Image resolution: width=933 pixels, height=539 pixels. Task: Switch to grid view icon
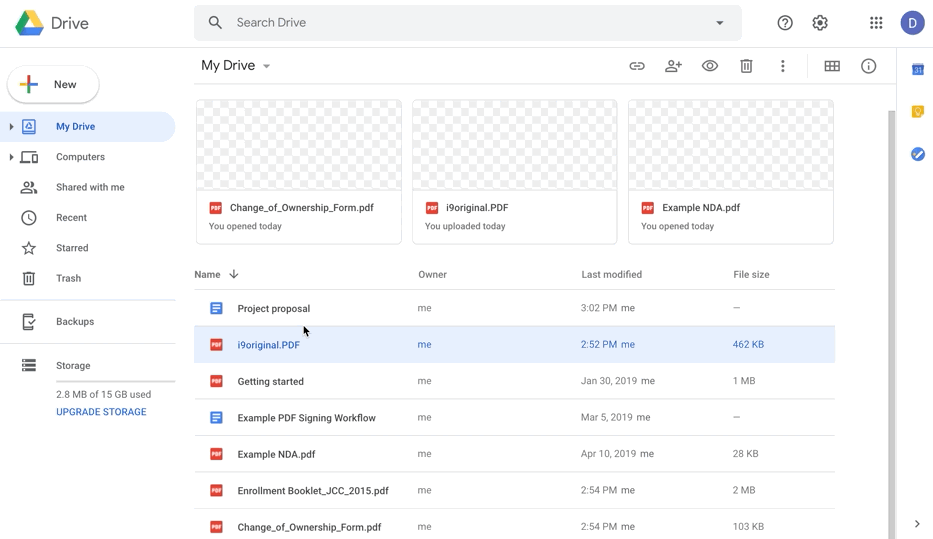pyautogui.click(x=832, y=66)
